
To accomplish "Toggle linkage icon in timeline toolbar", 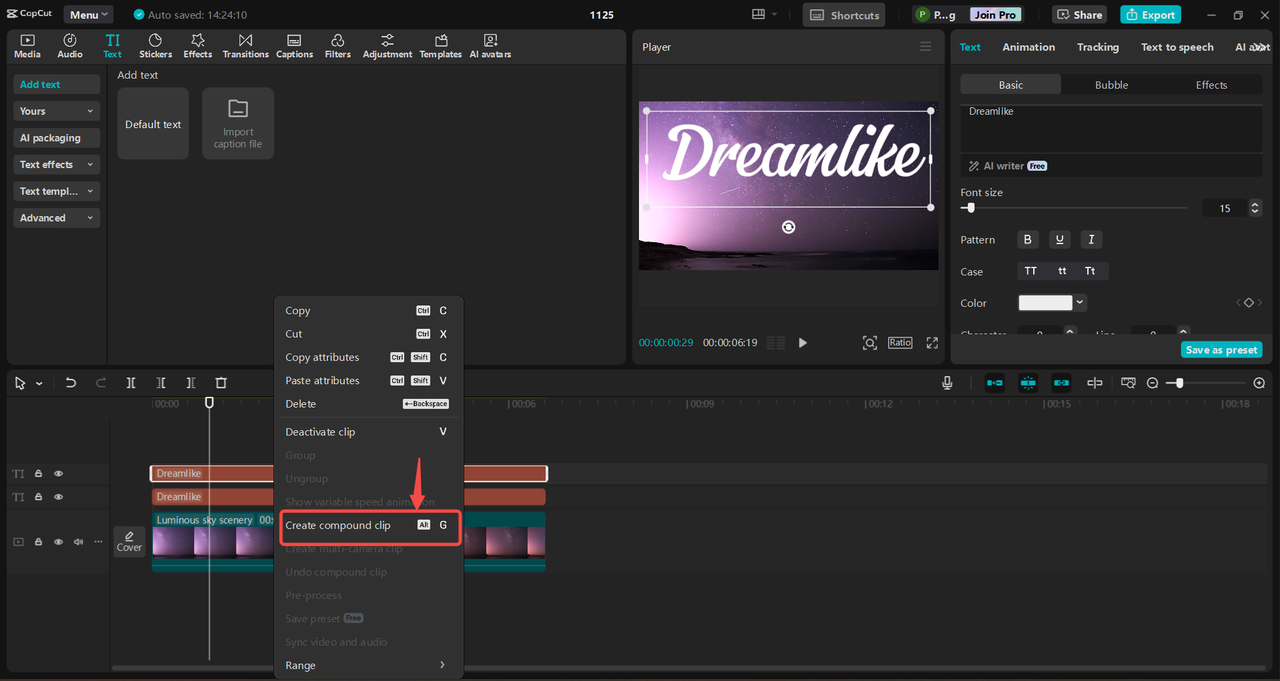I will point(1061,383).
